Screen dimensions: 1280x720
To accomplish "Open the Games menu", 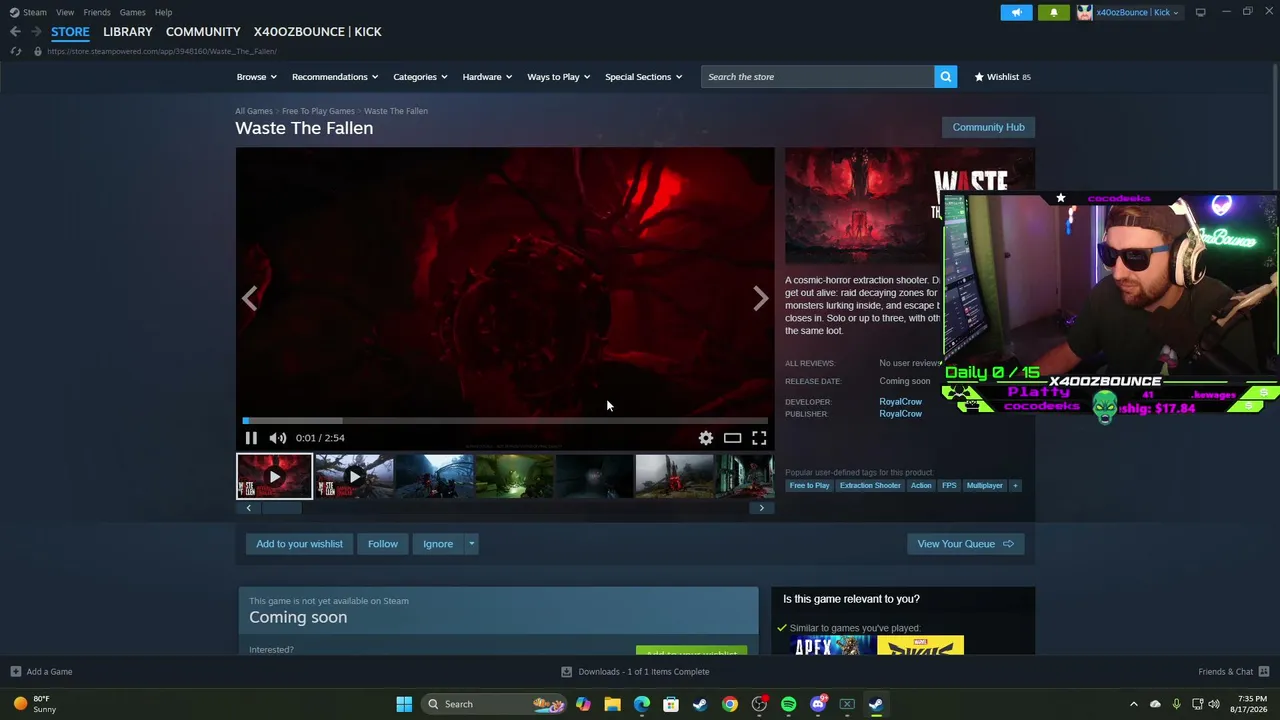I will coord(133,12).
